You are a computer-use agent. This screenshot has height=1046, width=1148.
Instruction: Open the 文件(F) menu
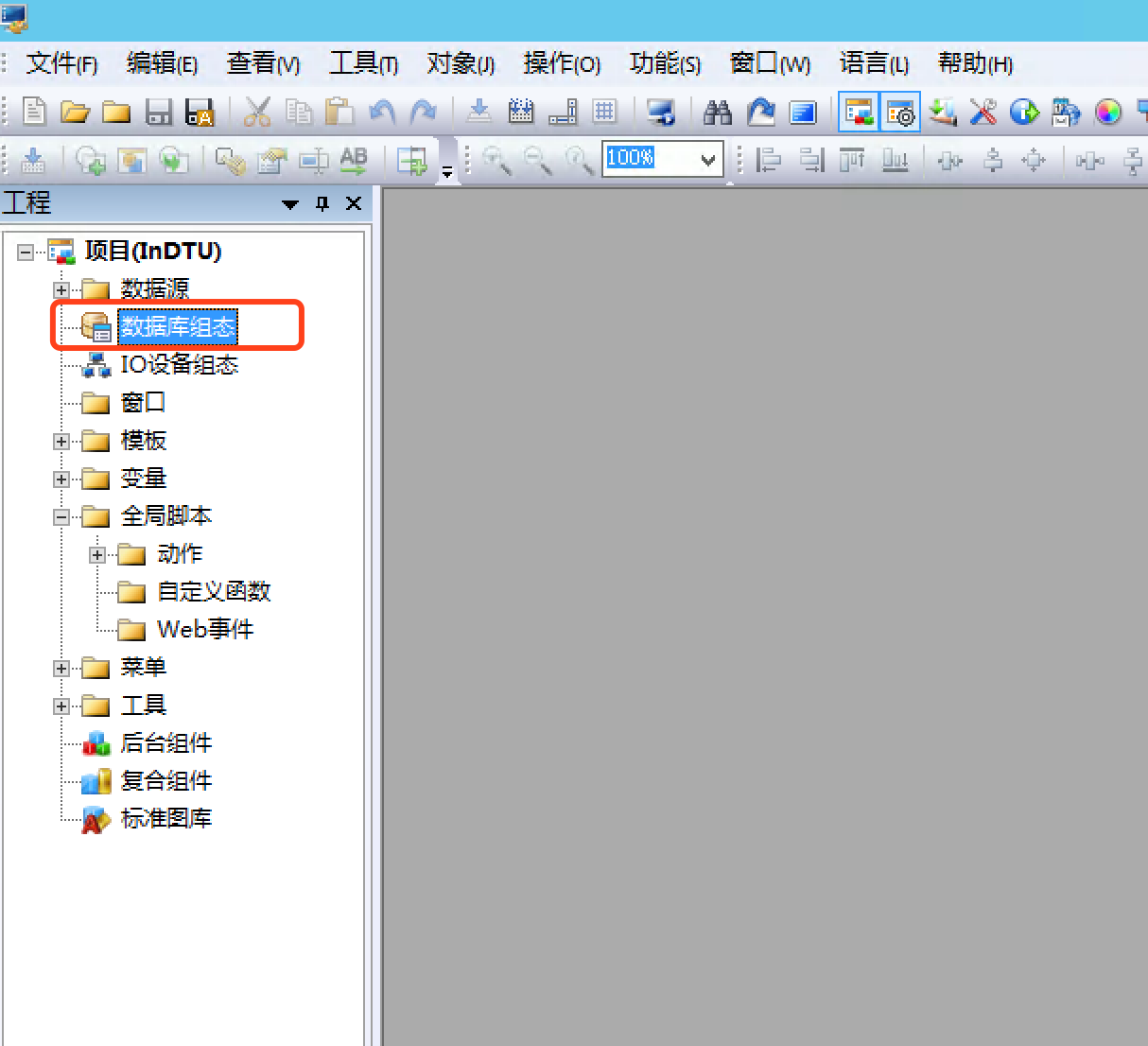click(61, 64)
